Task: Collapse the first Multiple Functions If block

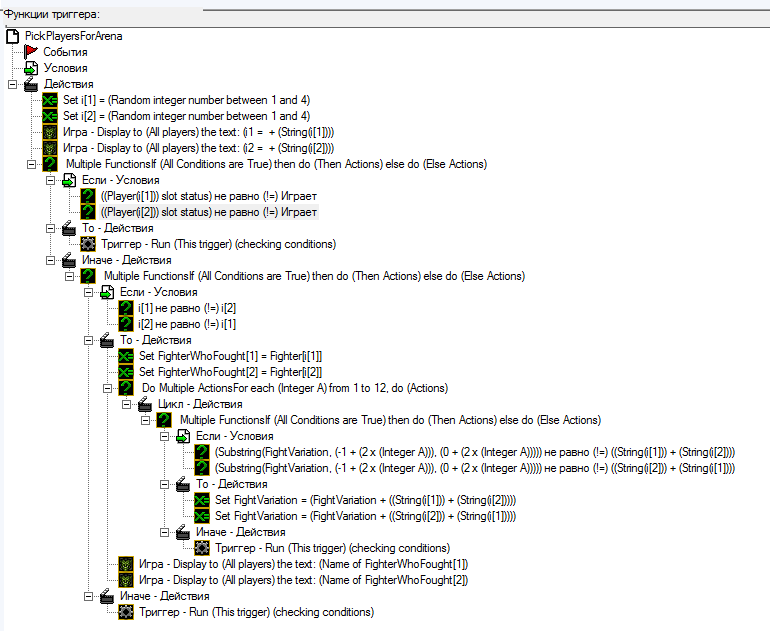Action: tap(31, 165)
